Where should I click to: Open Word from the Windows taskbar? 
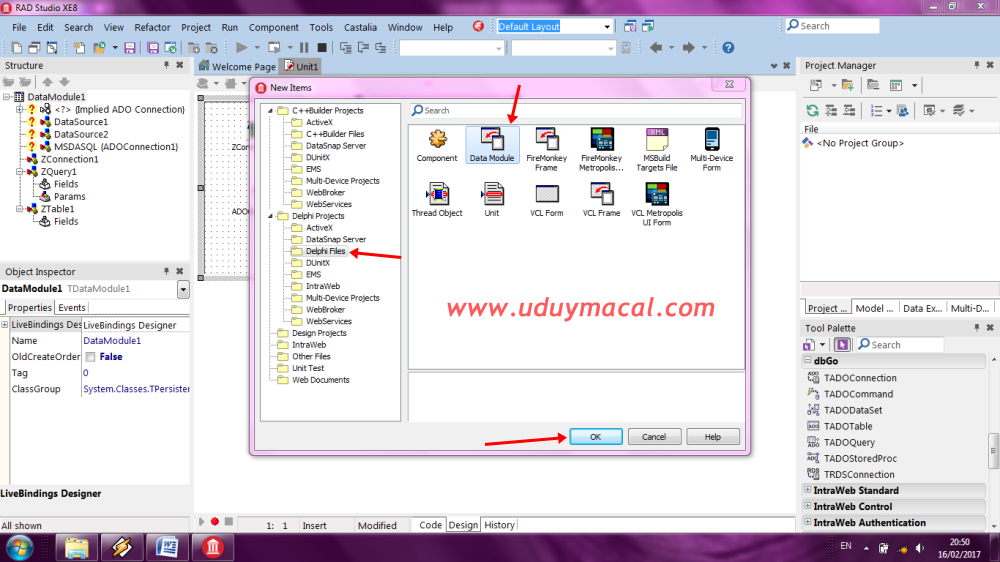(x=166, y=547)
